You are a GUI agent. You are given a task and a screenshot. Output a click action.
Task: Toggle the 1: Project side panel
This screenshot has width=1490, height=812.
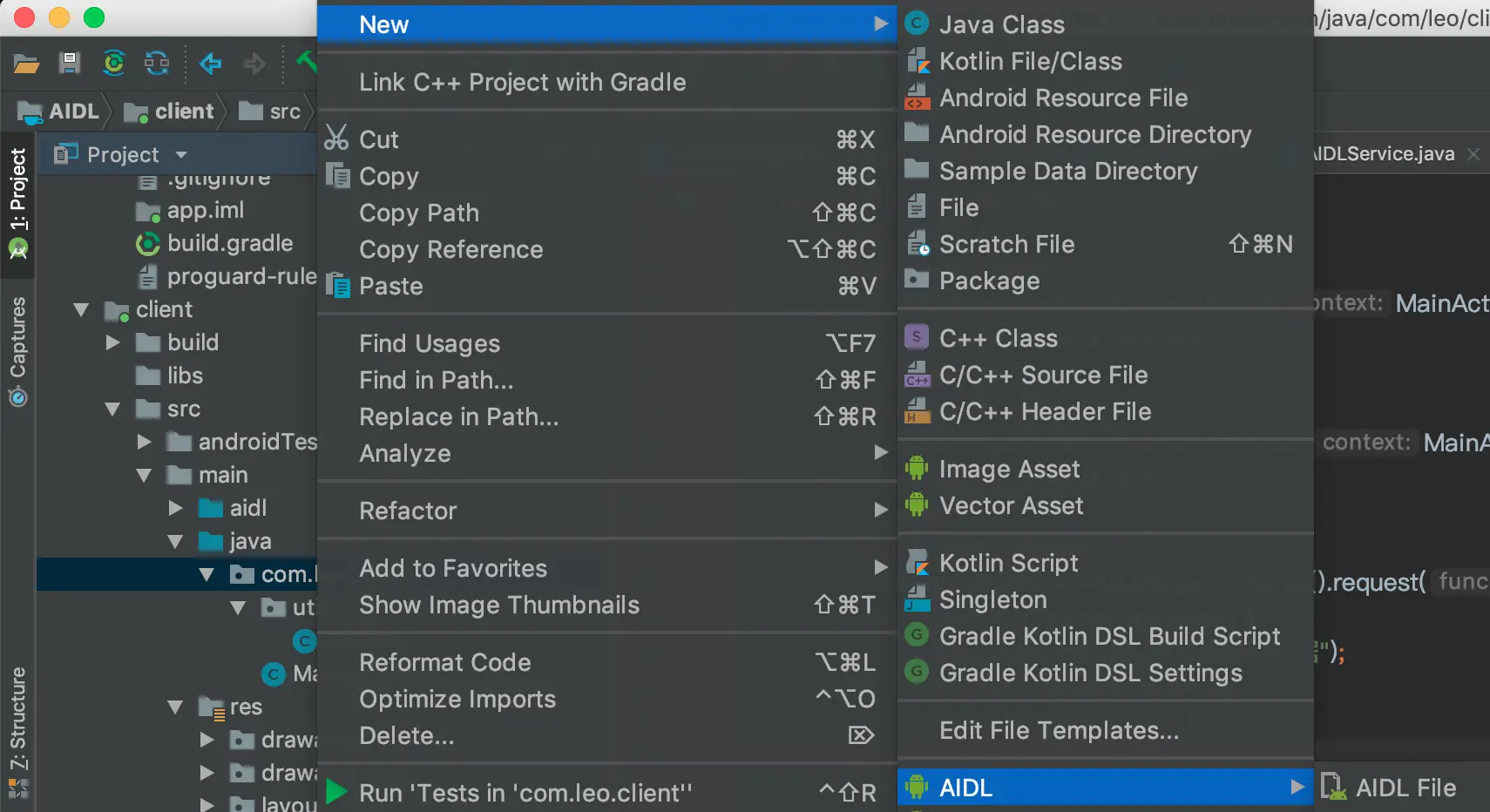(x=17, y=200)
